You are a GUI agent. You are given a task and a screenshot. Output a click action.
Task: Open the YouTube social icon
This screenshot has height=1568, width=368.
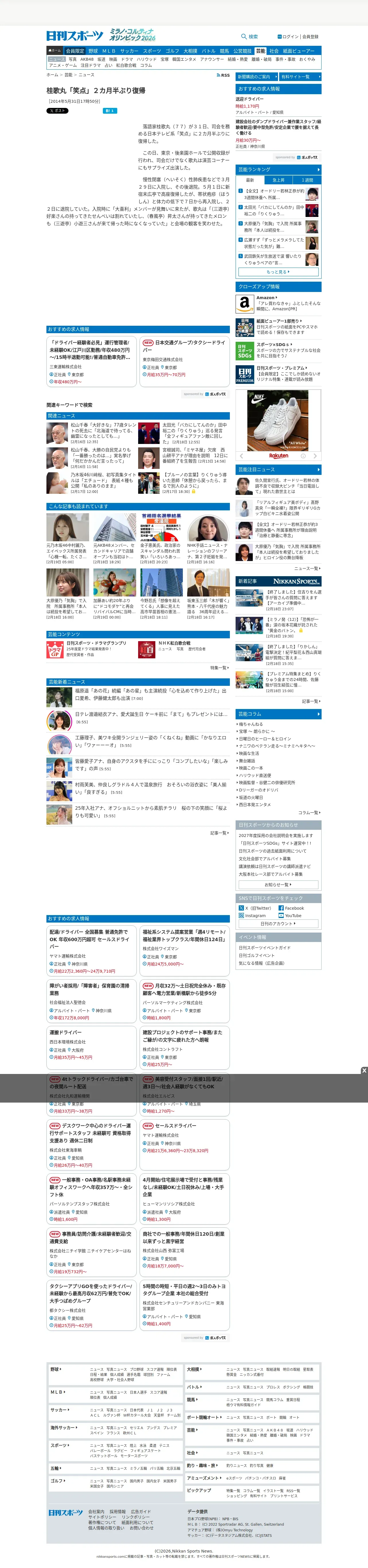[281, 915]
